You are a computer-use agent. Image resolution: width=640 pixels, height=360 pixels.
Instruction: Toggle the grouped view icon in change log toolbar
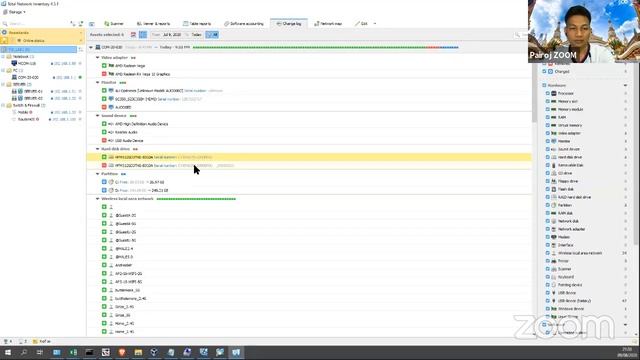pos(143,35)
